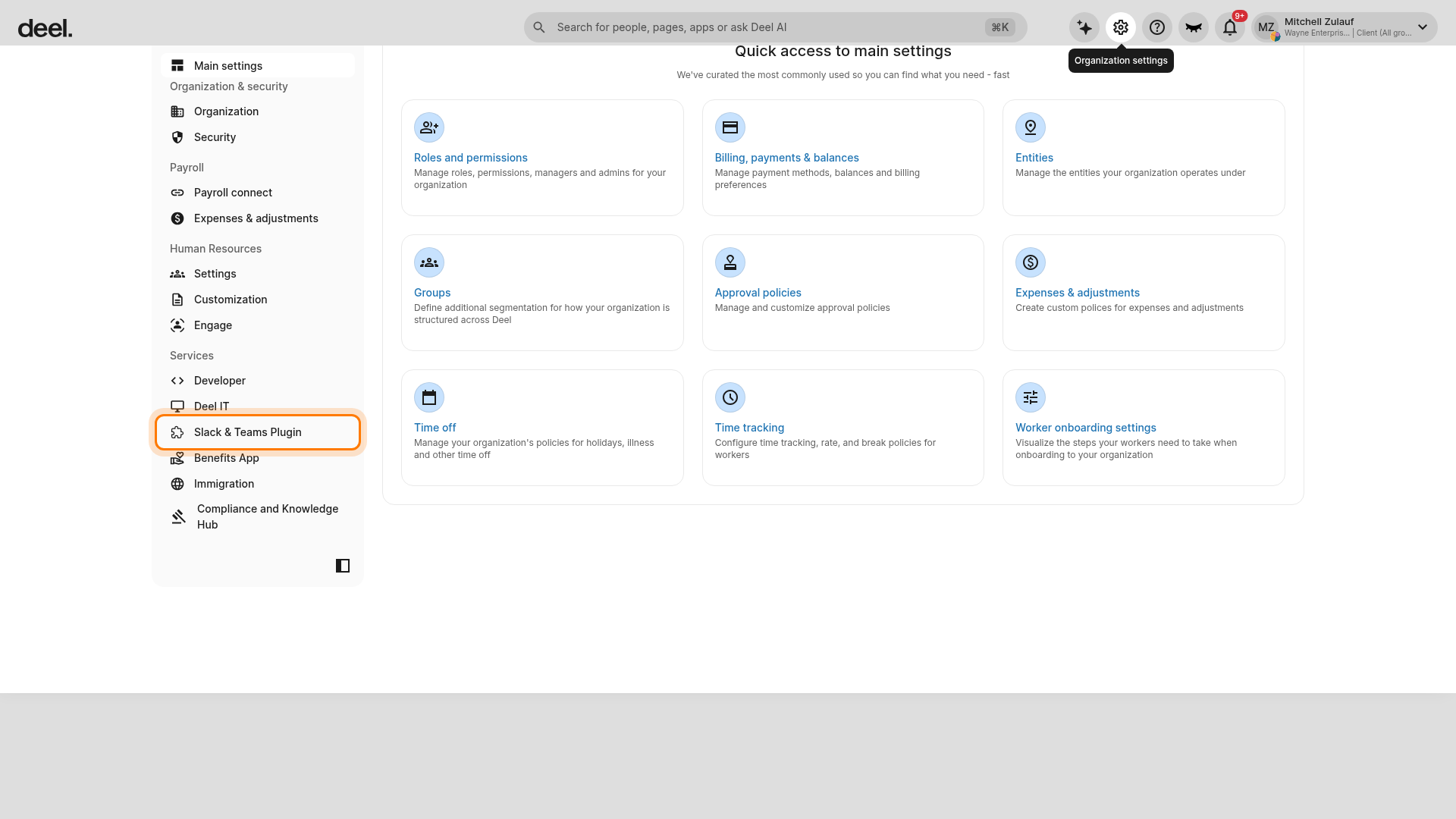Image resolution: width=1456 pixels, height=819 pixels.
Task: Open the Time off link
Action: [x=435, y=428]
